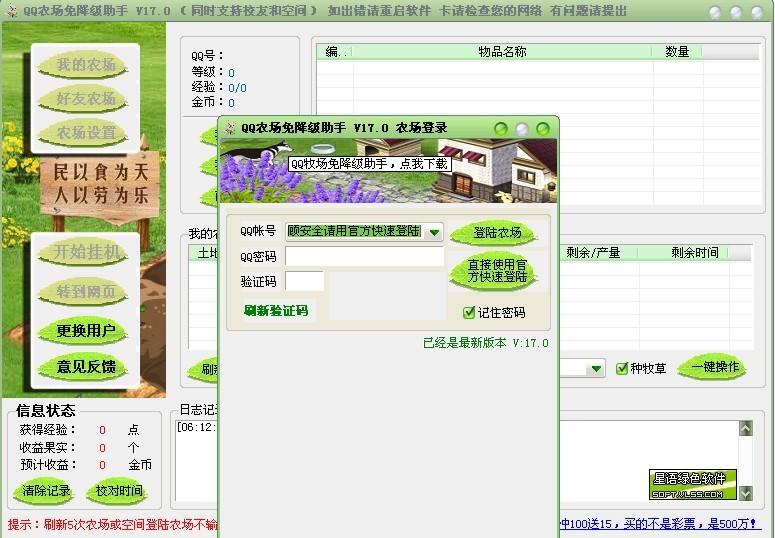Click the 开始挂机 button
The image size is (775, 538).
[x=84, y=252]
